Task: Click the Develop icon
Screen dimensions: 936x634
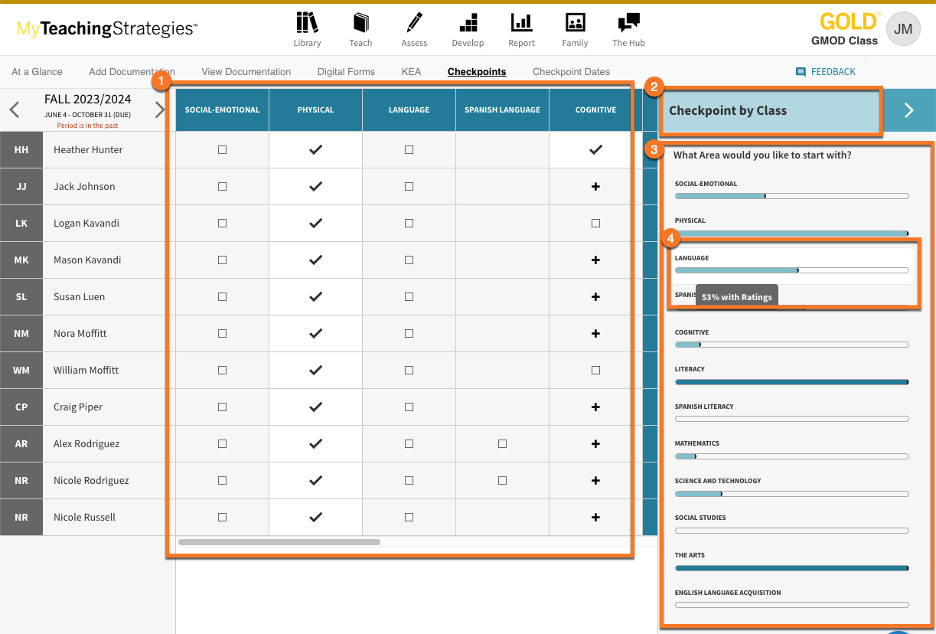Action: pyautogui.click(x=468, y=28)
